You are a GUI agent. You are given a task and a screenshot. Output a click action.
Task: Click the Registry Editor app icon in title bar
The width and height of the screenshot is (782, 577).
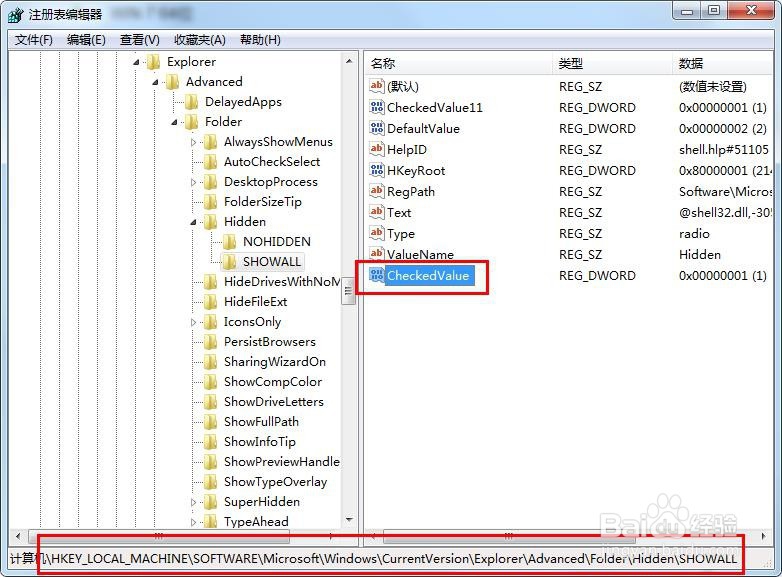pos(15,14)
